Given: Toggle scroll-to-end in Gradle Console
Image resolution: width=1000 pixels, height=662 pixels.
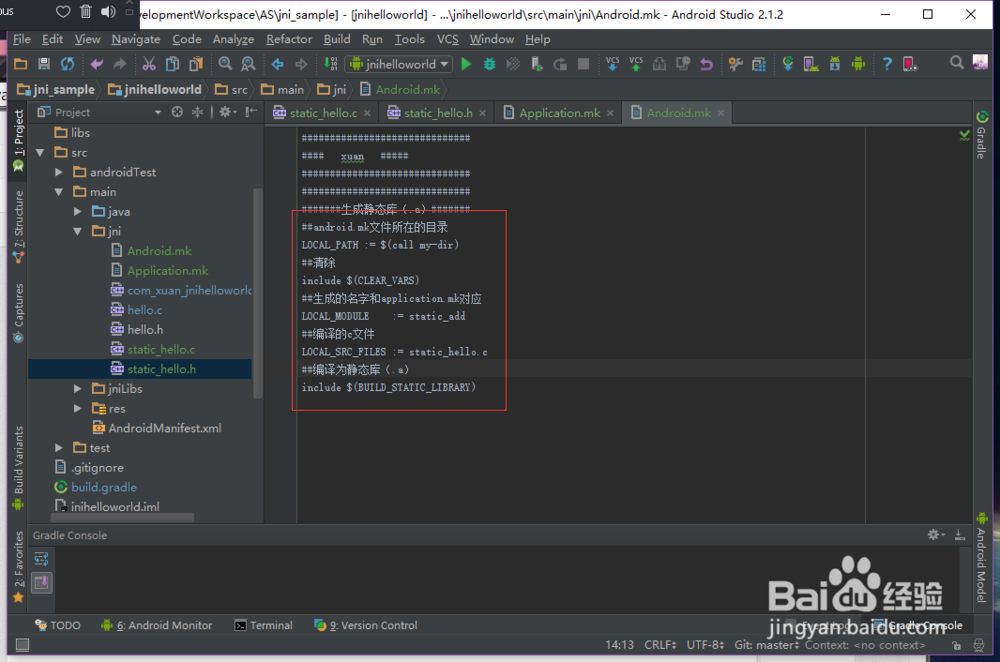Looking at the screenshot, I should [x=41, y=582].
